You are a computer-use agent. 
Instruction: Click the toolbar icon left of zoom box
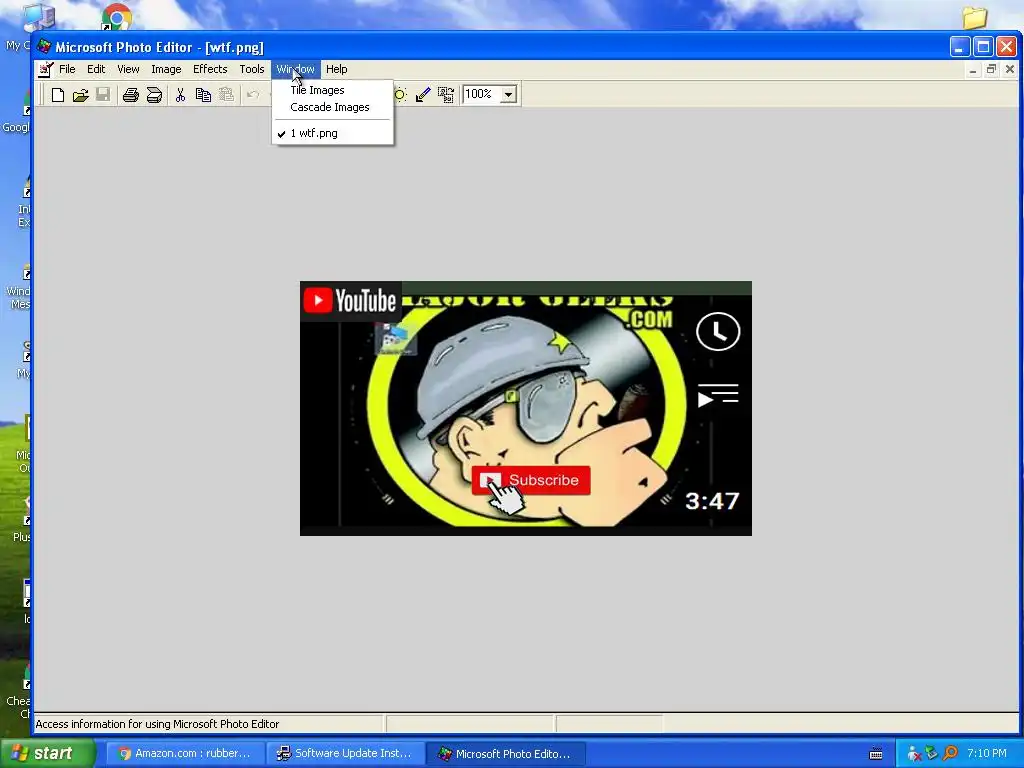click(446, 95)
